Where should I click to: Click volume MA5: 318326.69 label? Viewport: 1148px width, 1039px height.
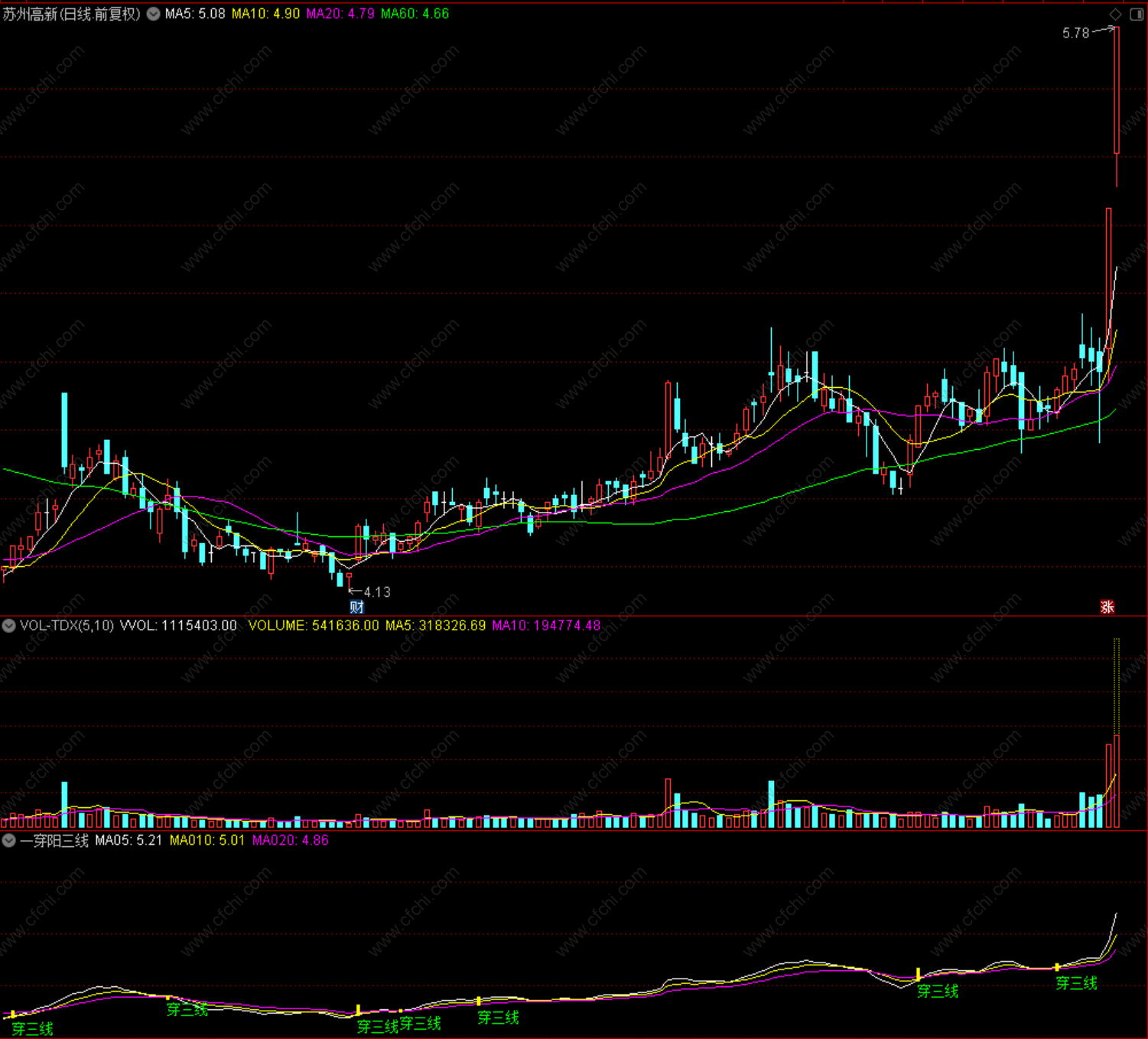coord(435,626)
